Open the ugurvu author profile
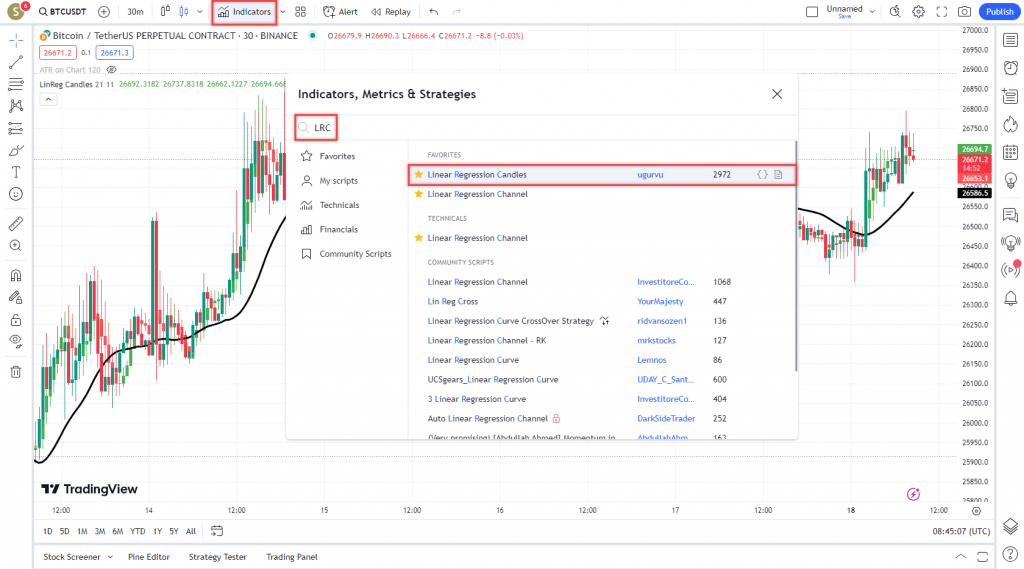 click(650, 174)
